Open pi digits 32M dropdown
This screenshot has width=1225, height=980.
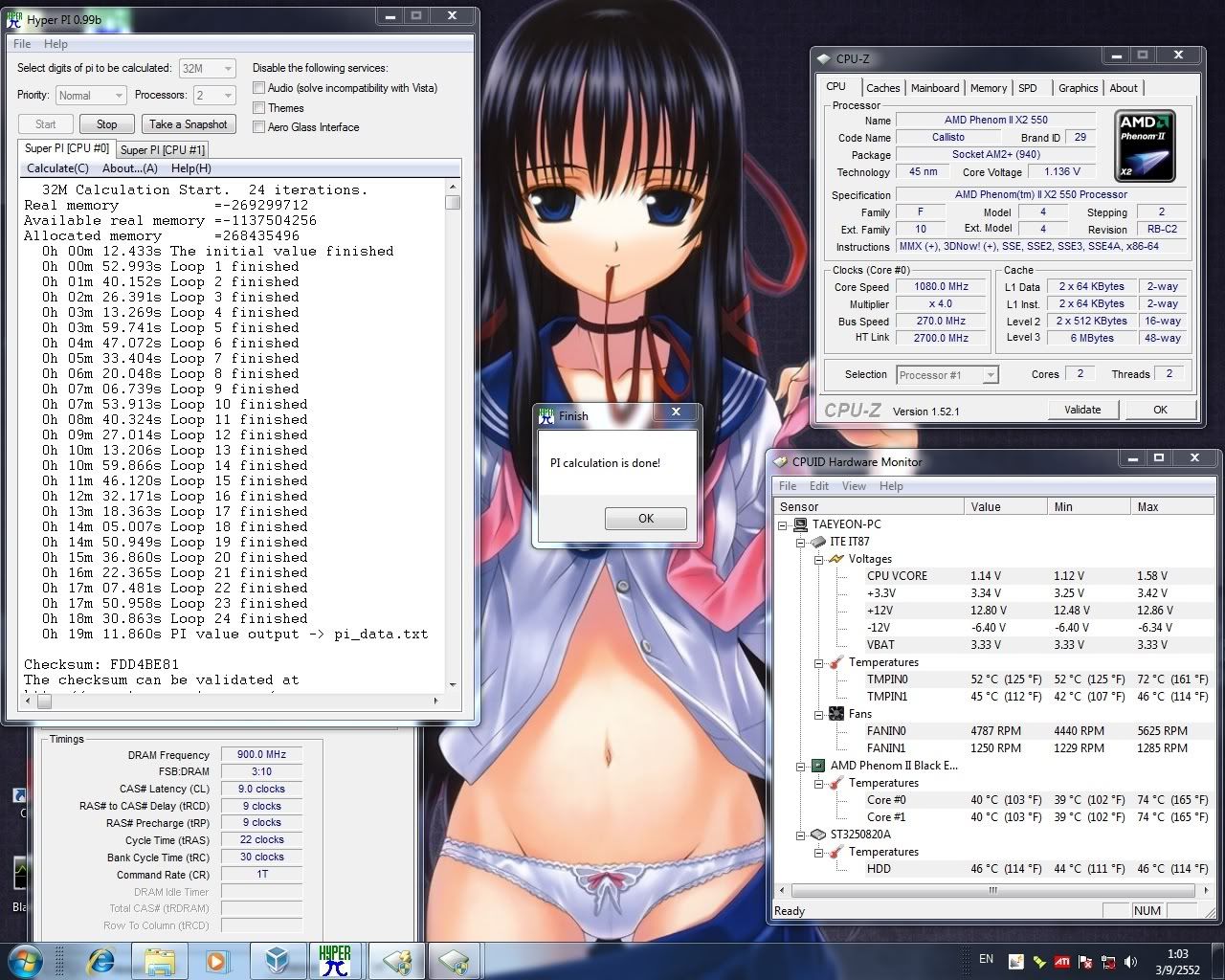tap(207, 69)
